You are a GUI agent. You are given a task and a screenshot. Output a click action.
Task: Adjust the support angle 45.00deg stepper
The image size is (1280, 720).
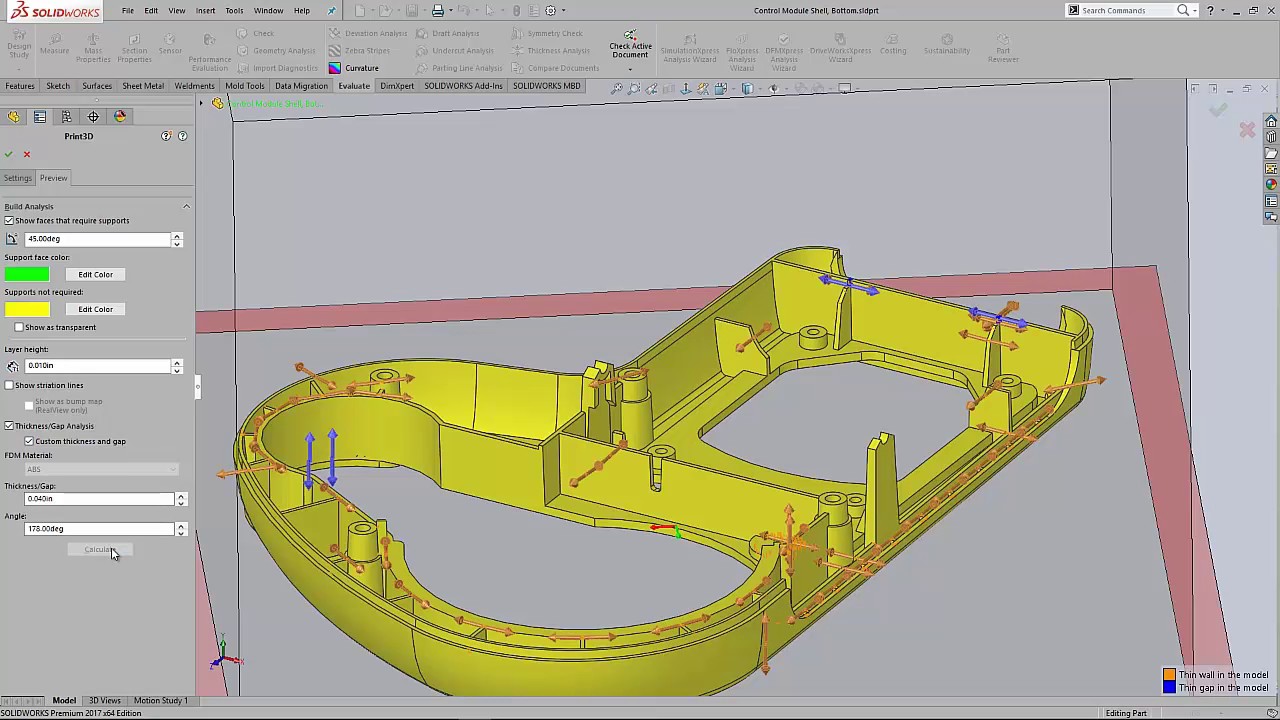pos(177,239)
